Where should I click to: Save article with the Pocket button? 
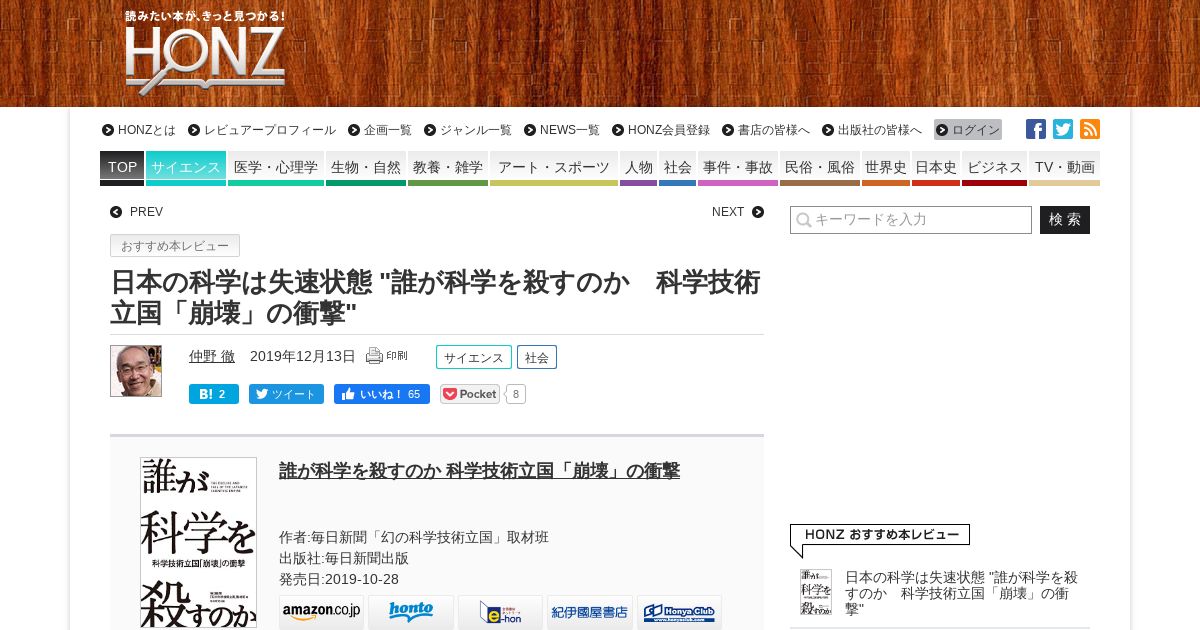coord(470,394)
